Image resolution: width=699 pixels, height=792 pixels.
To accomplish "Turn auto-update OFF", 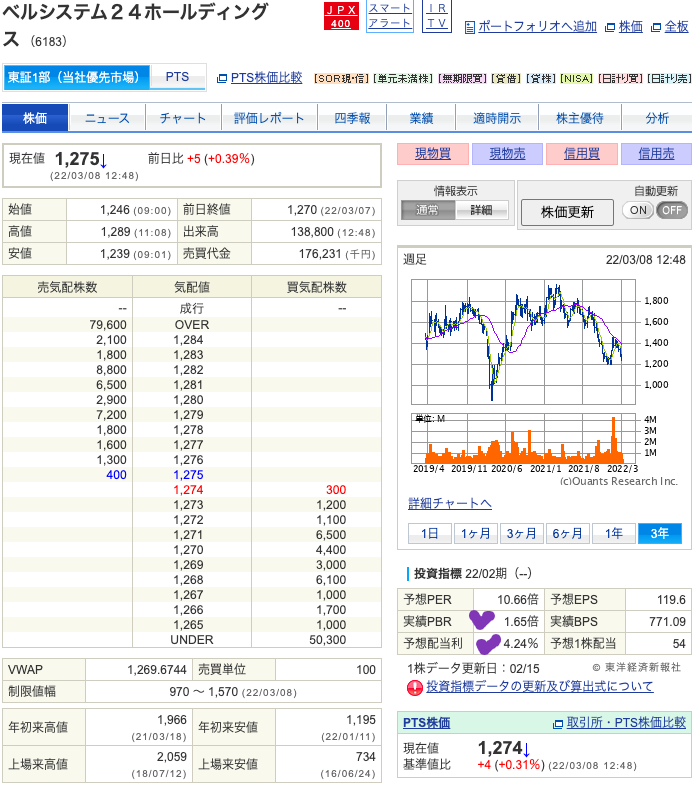I will click(672, 210).
